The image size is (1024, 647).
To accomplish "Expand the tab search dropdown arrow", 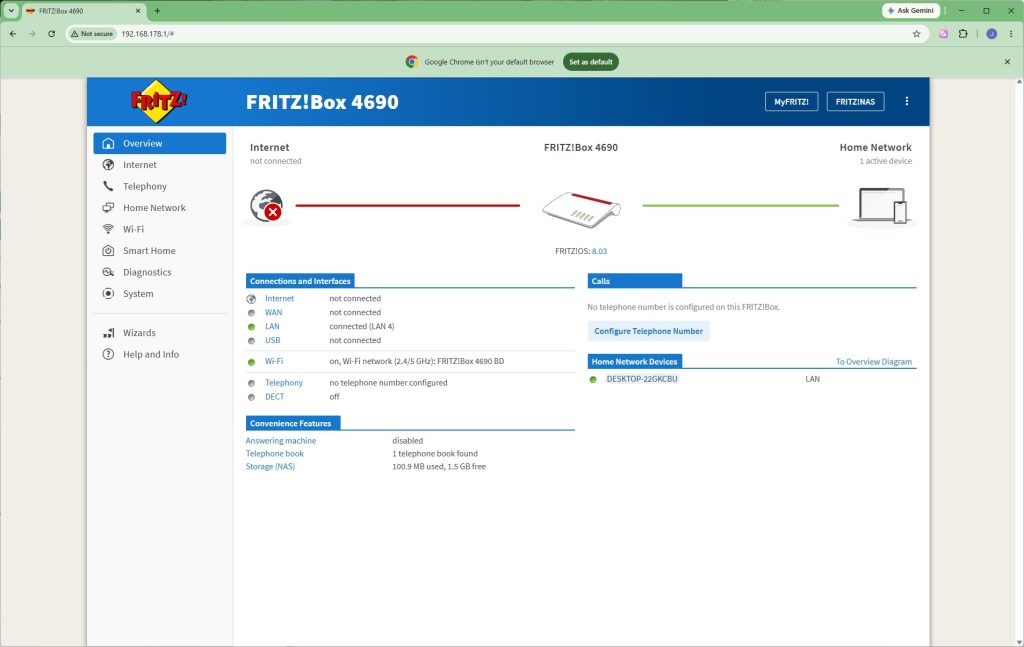I will (x=11, y=11).
